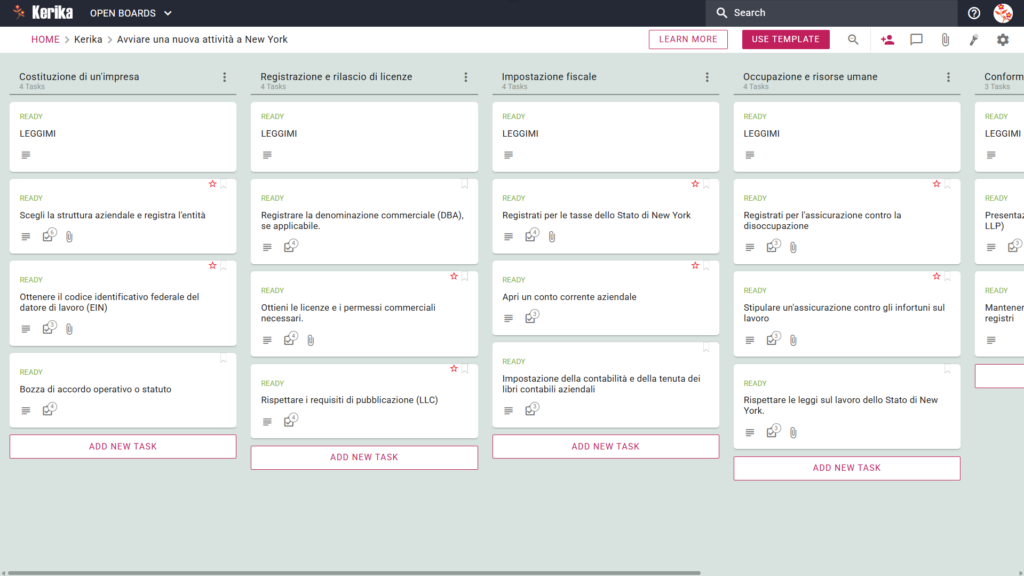Open card Rispettare le leggi sul lavoro dello Stato
Image resolution: width=1024 pixels, height=576 pixels.
(x=846, y=406)
